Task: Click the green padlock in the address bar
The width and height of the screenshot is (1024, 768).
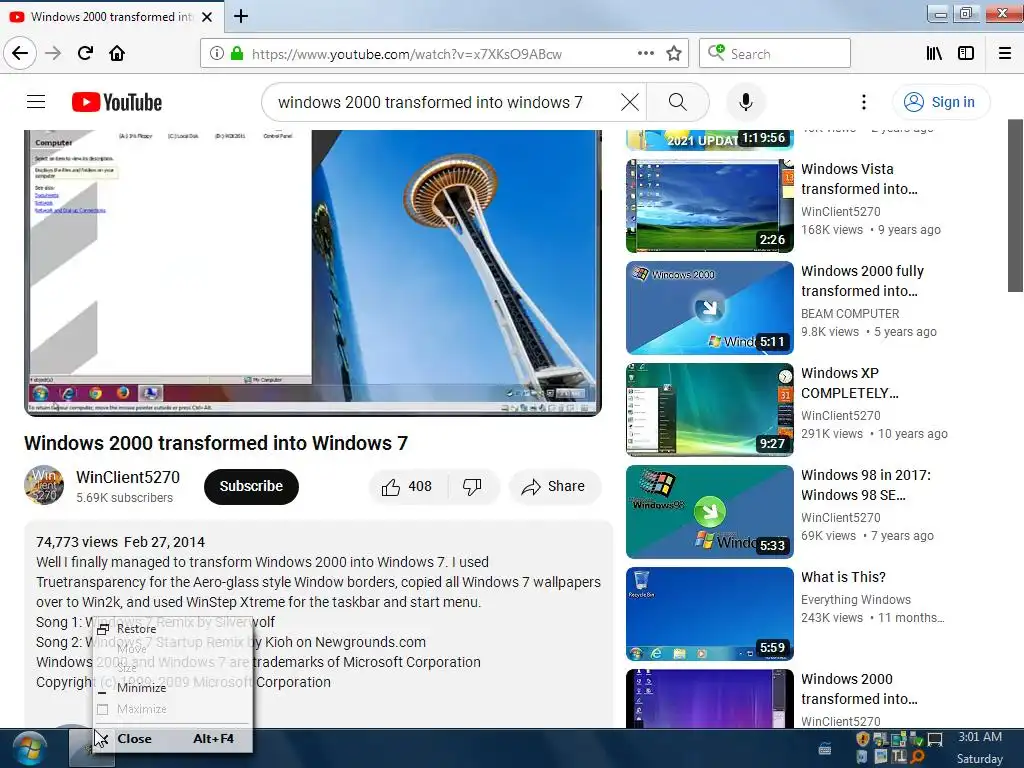Action: click(237, 54)
